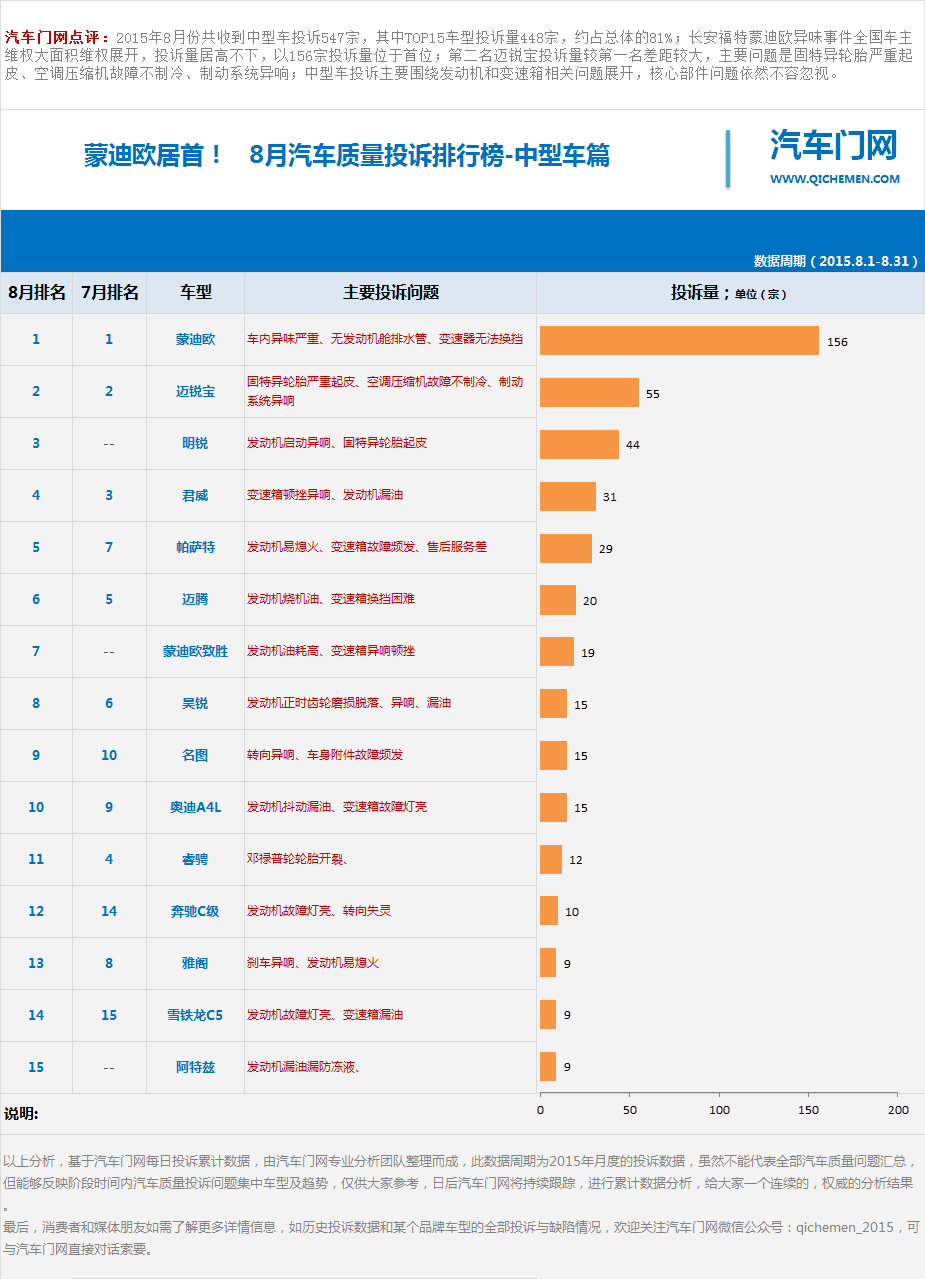
Task: Click the 200 label on the chart axis
Action: [x=899, y=1110]
